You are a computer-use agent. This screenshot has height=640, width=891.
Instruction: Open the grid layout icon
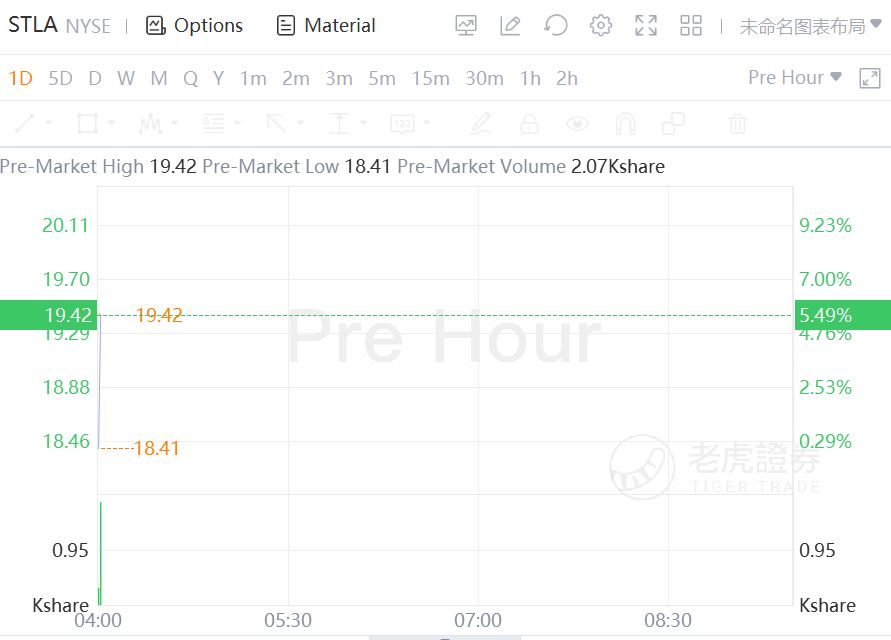(691, 26)
